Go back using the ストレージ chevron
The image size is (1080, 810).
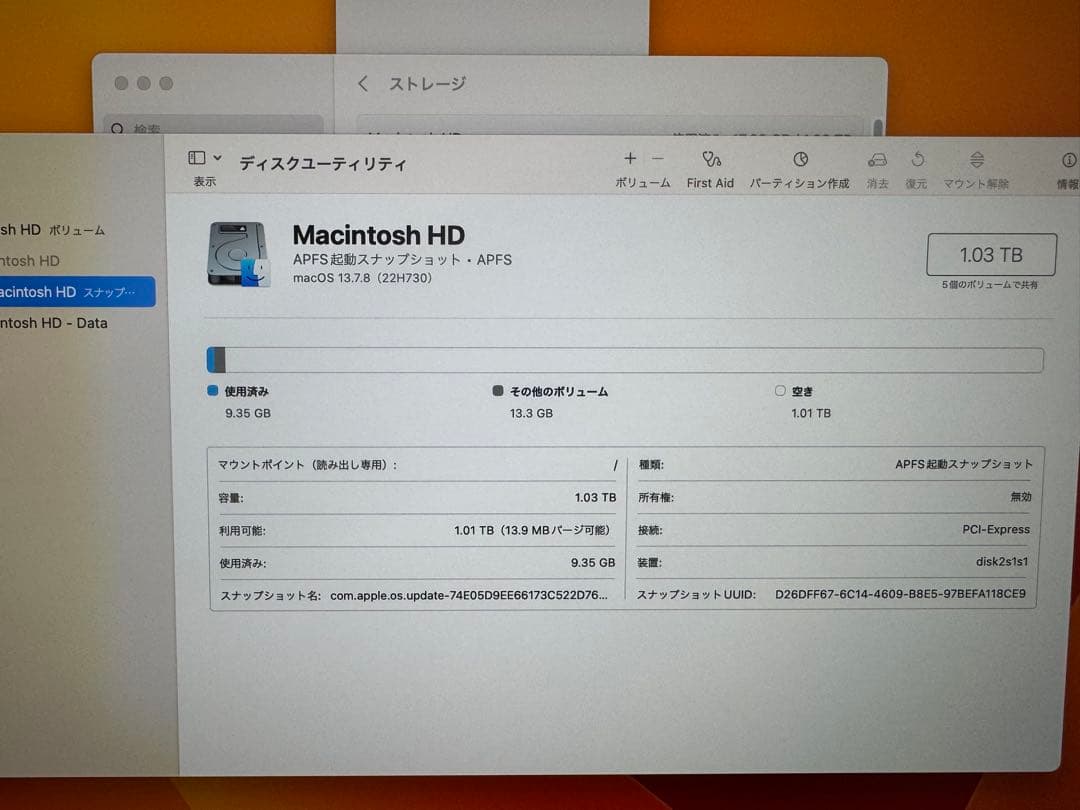363,84
